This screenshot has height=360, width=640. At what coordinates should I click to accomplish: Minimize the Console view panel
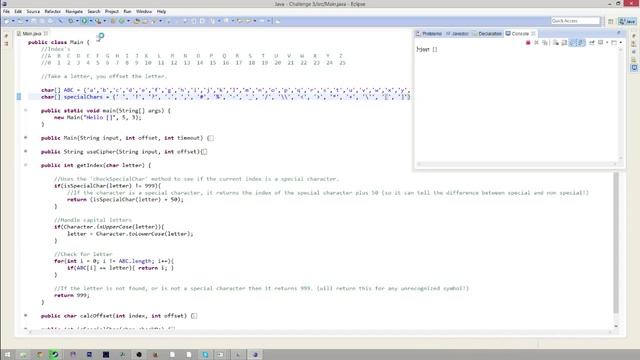(619, 33)
